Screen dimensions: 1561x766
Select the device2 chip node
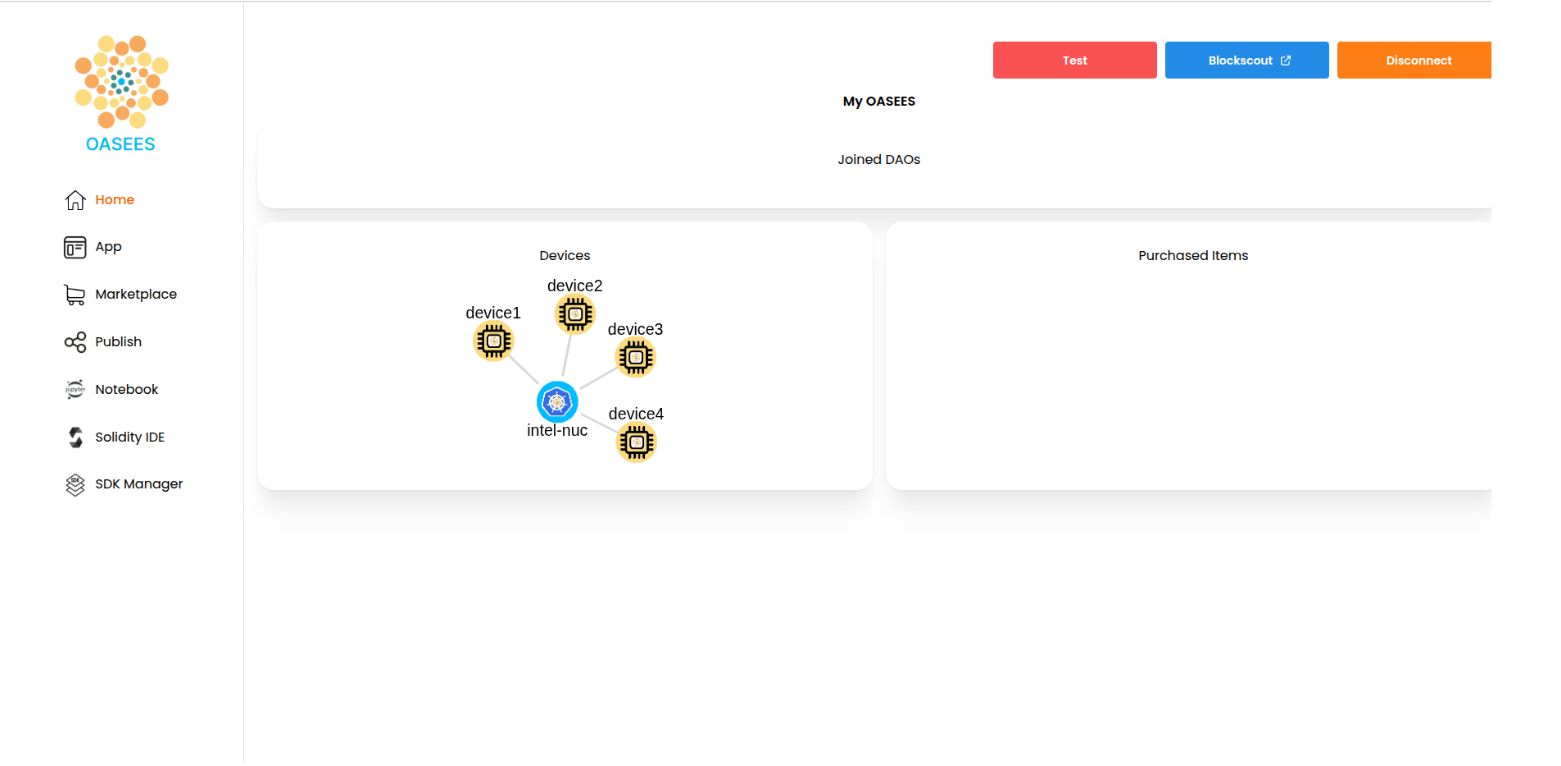[575, 314]
